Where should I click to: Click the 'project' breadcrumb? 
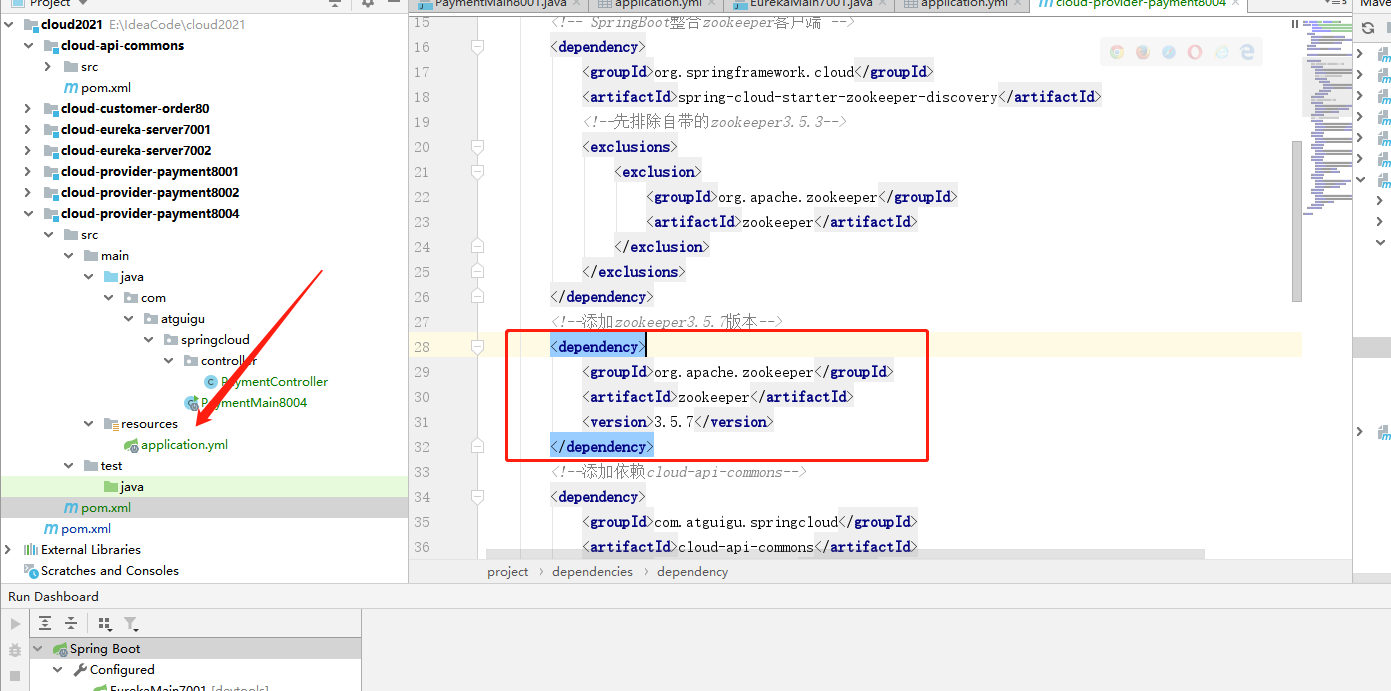(508, 572)
